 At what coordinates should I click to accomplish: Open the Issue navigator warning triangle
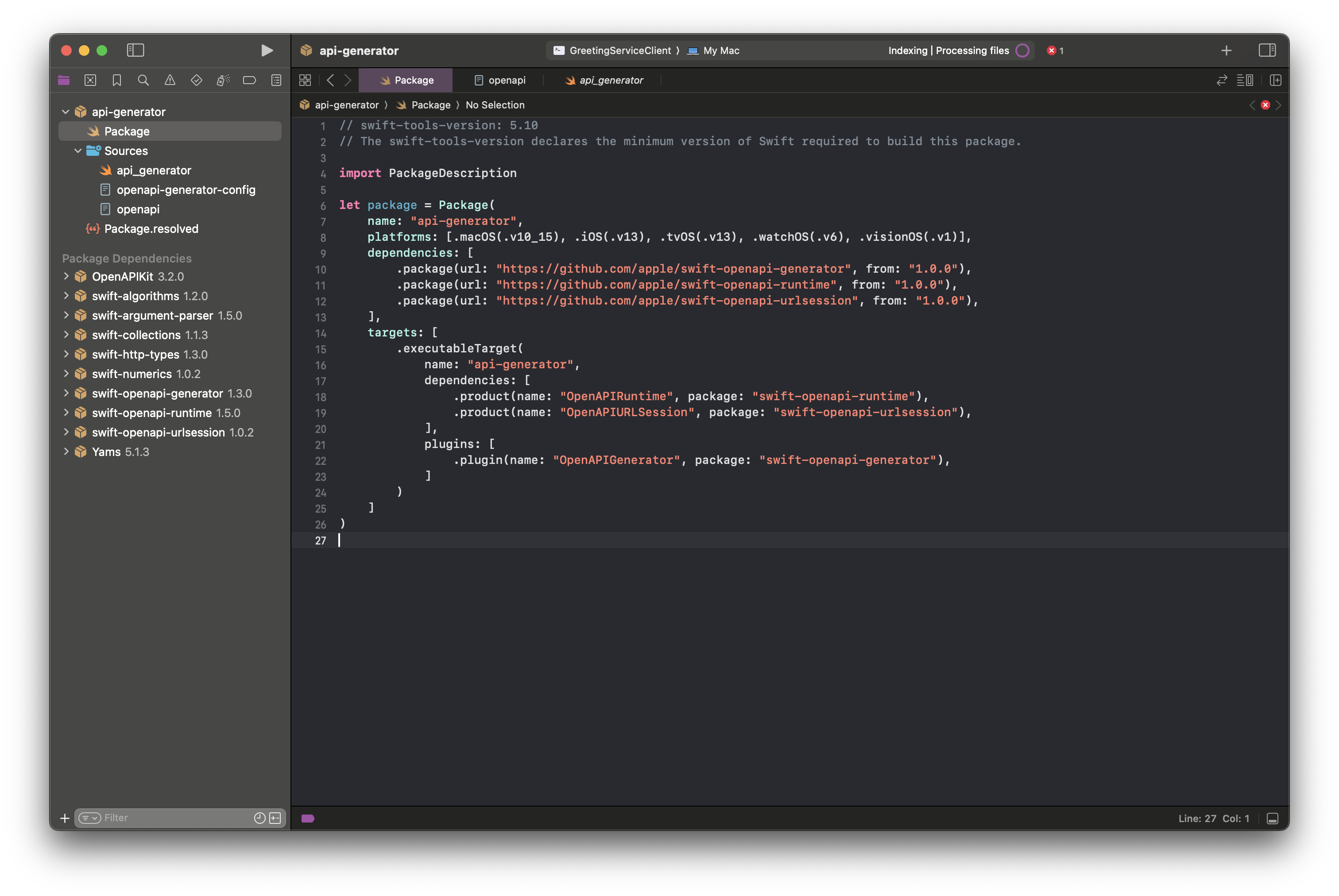pos(170,81)
